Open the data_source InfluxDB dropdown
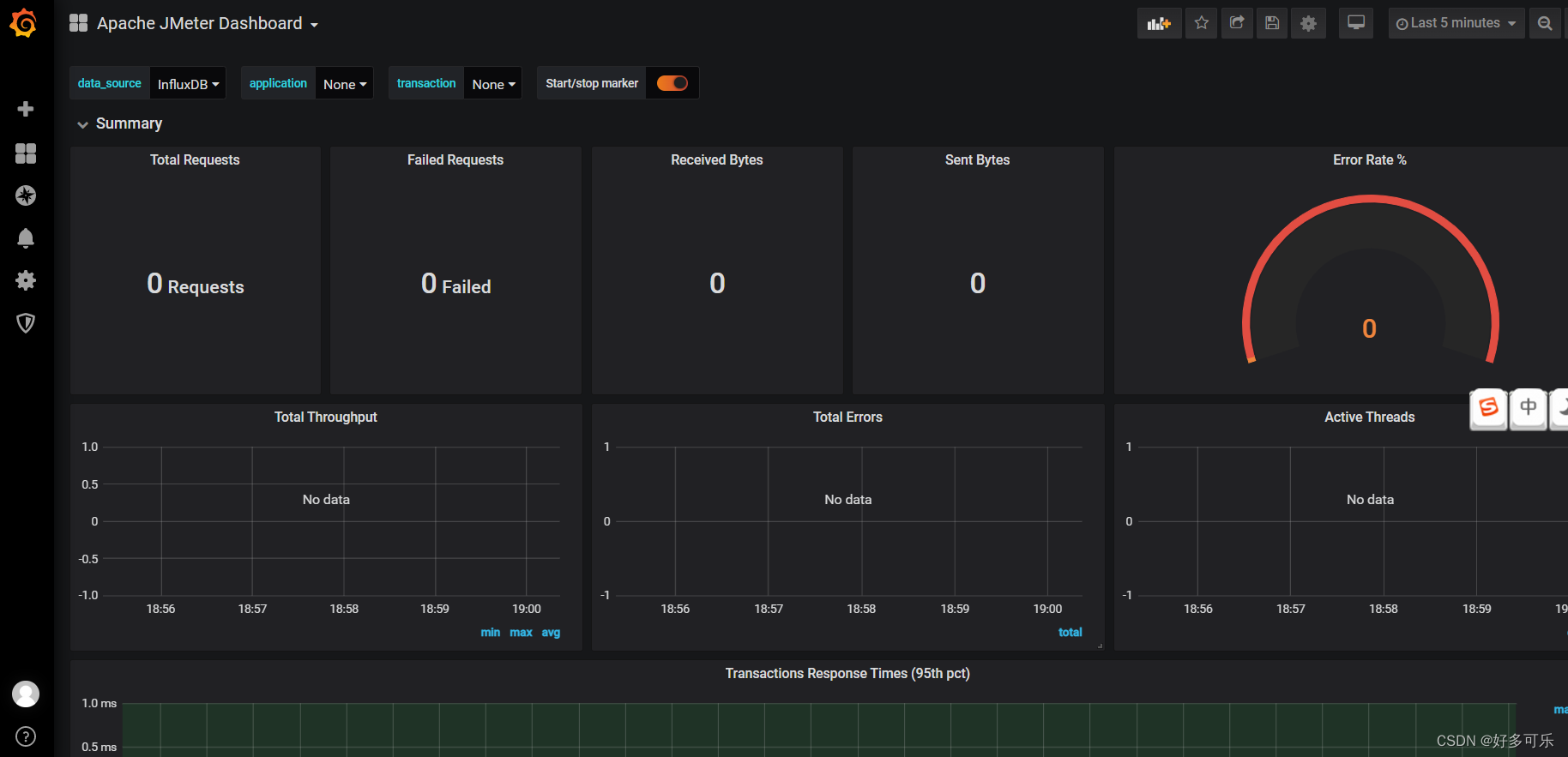 [x=188, y=83]
